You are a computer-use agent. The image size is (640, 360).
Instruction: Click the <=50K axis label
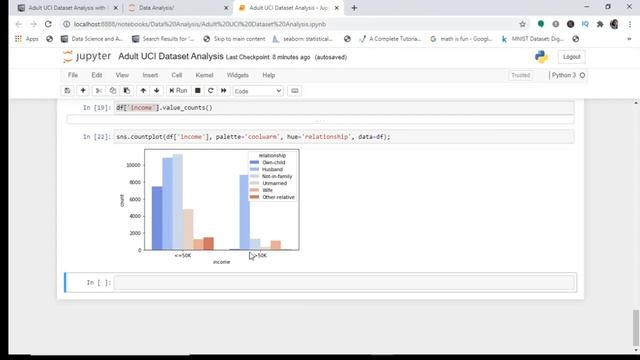click(182, 256)
